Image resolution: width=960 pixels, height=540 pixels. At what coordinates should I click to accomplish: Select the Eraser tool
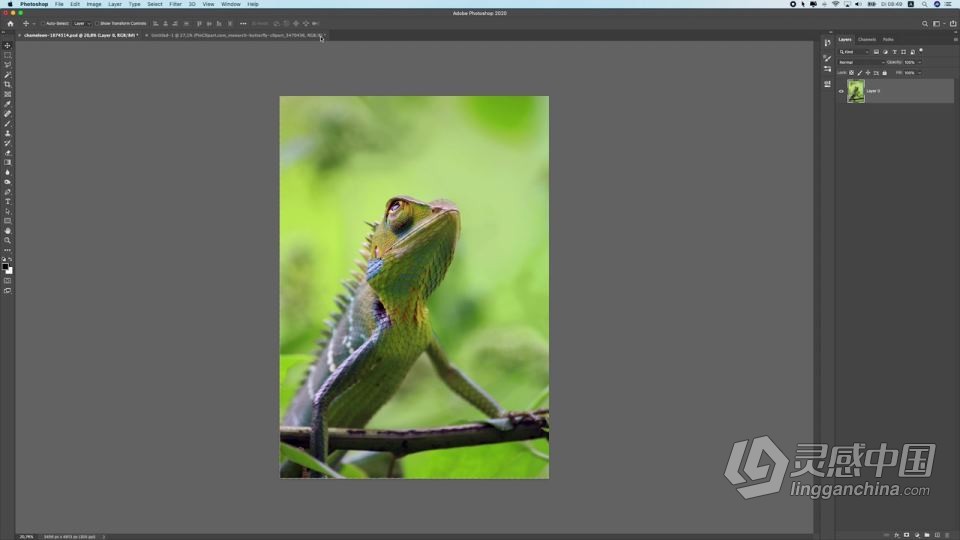pos(7,153)
